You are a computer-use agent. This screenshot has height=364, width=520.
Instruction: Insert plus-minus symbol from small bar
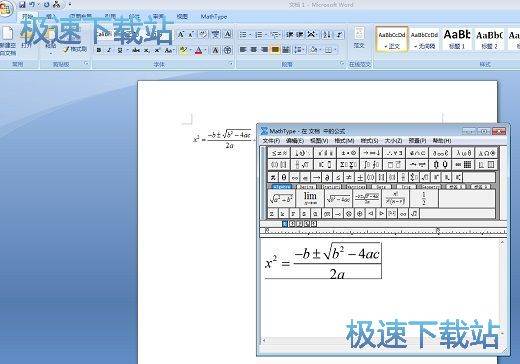point(360,177)
